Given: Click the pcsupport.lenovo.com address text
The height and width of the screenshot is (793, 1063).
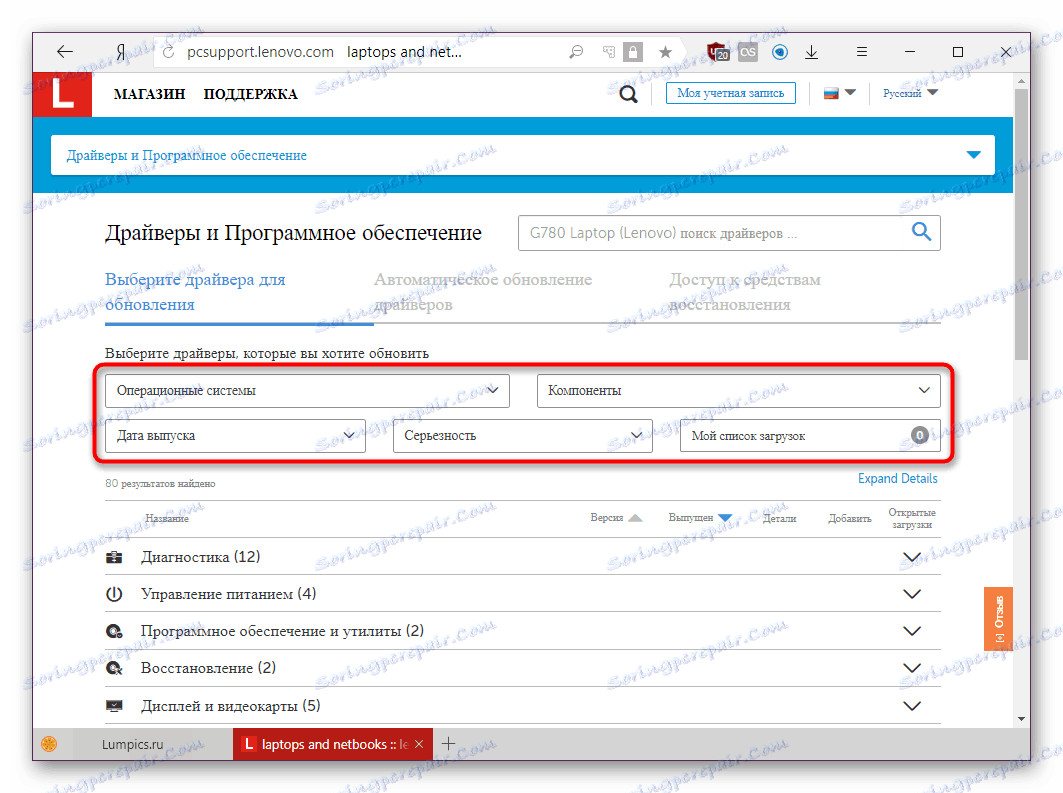Looking at the screenshot, I should [x=260, y=52].
